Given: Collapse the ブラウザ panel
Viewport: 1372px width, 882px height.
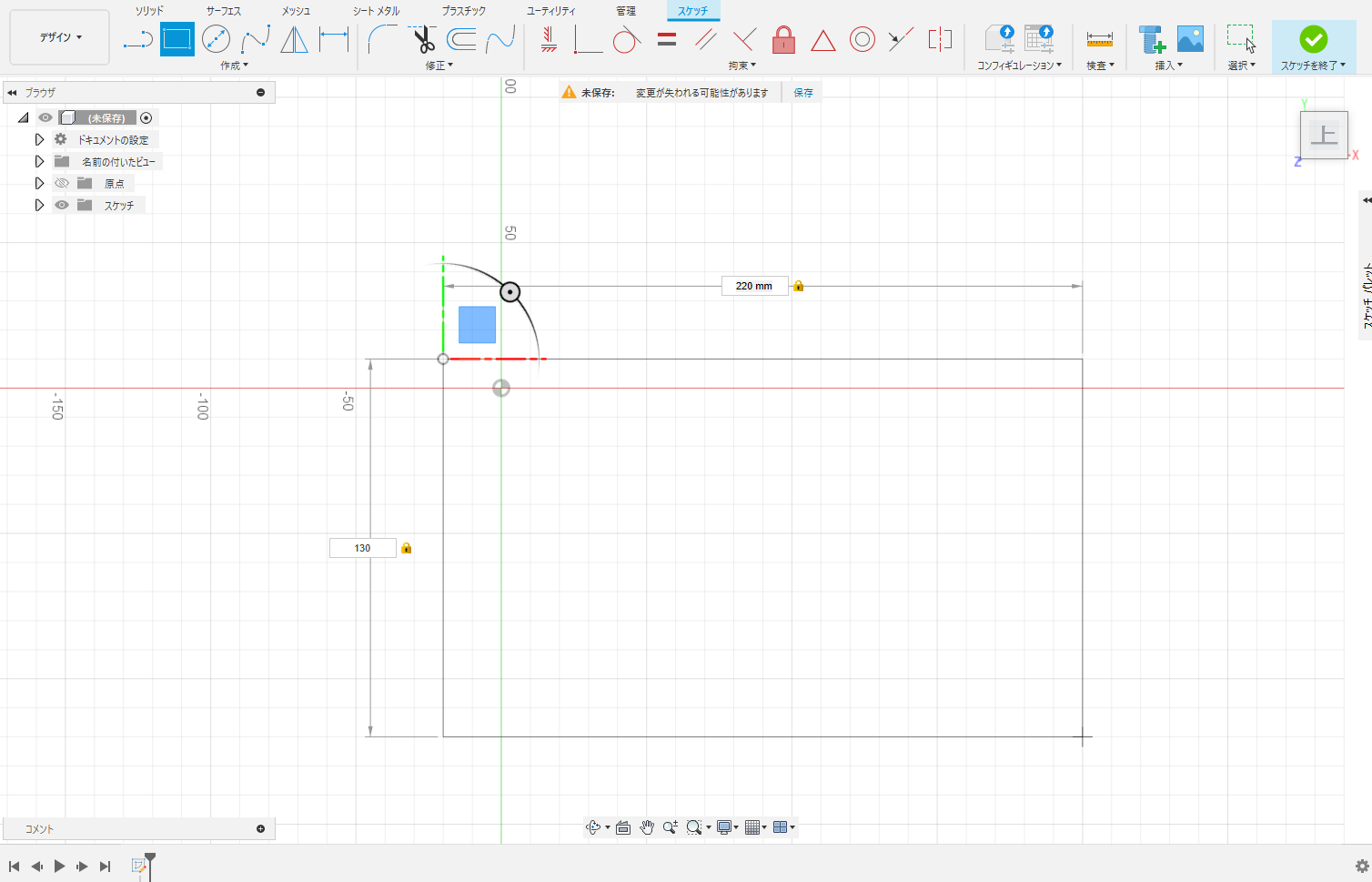Looking at the screenshot, I should [12, 93].
